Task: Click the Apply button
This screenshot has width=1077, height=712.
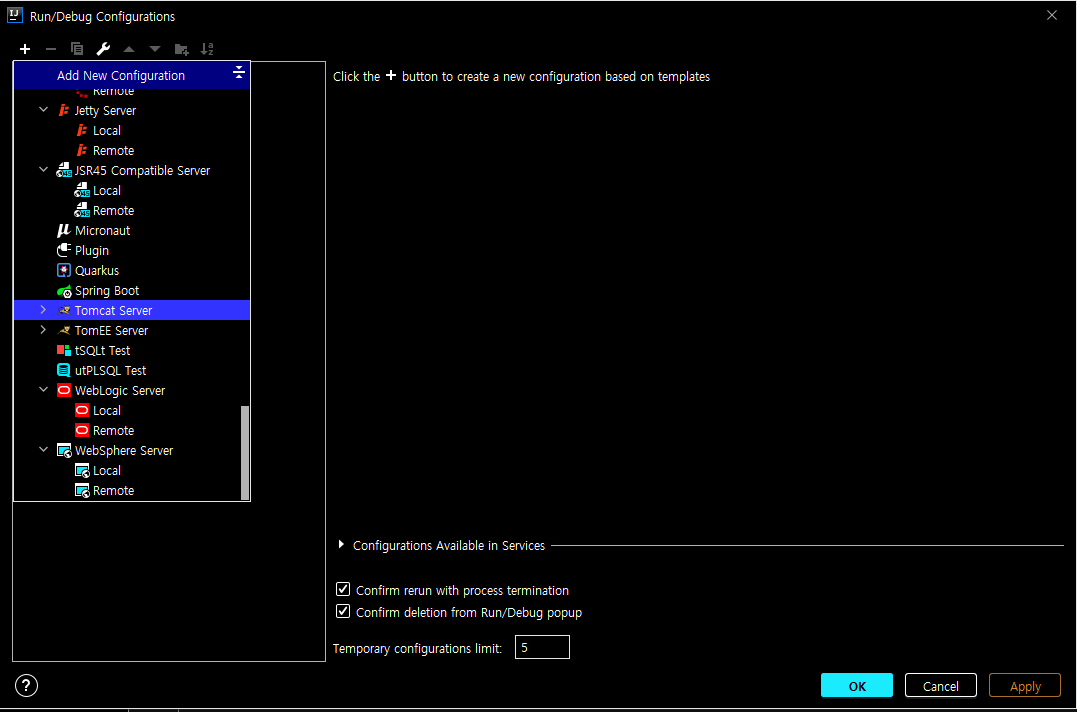Action: click(1025, 685)
